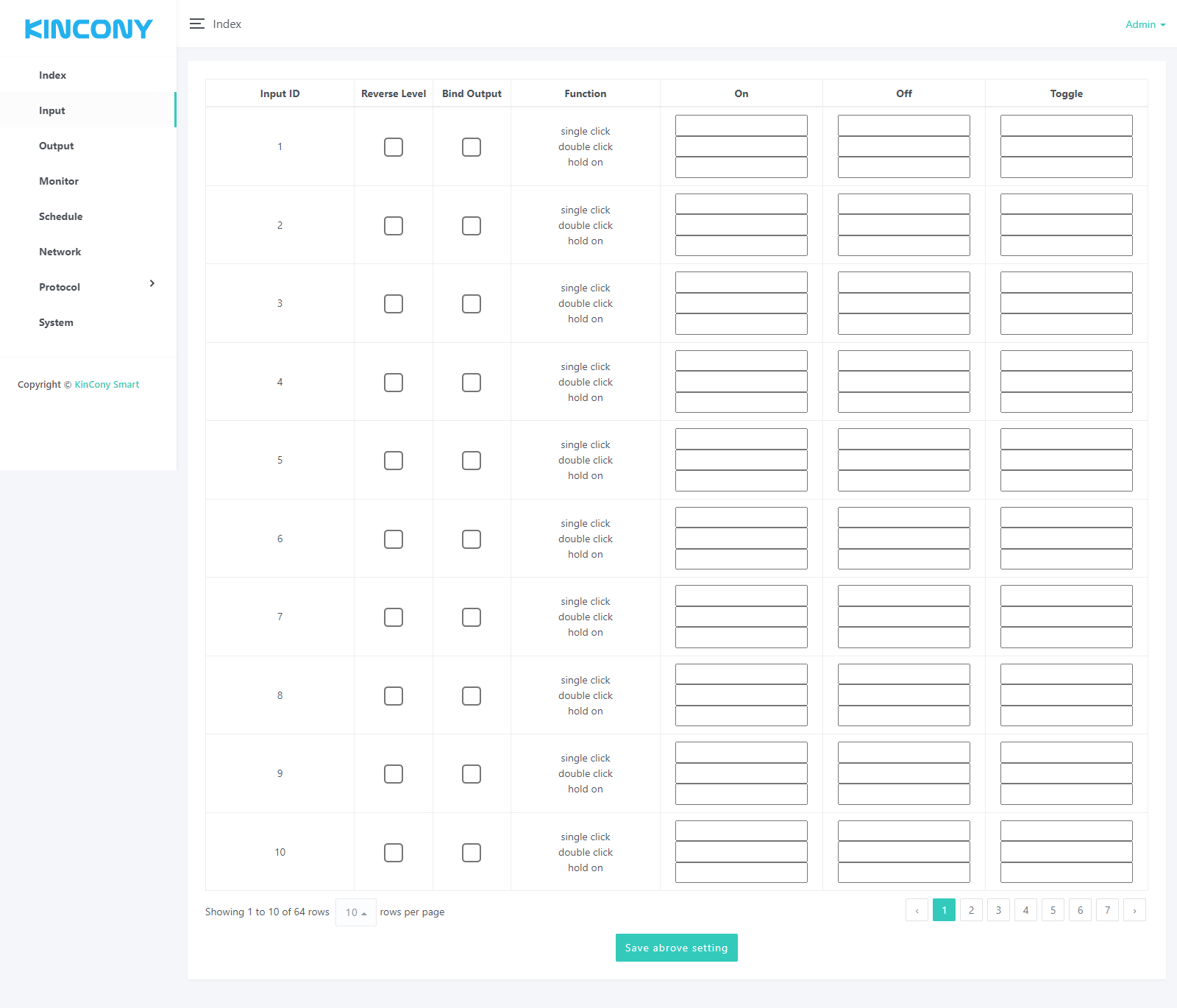Open the rows per page dropdown

click(355, 912)
